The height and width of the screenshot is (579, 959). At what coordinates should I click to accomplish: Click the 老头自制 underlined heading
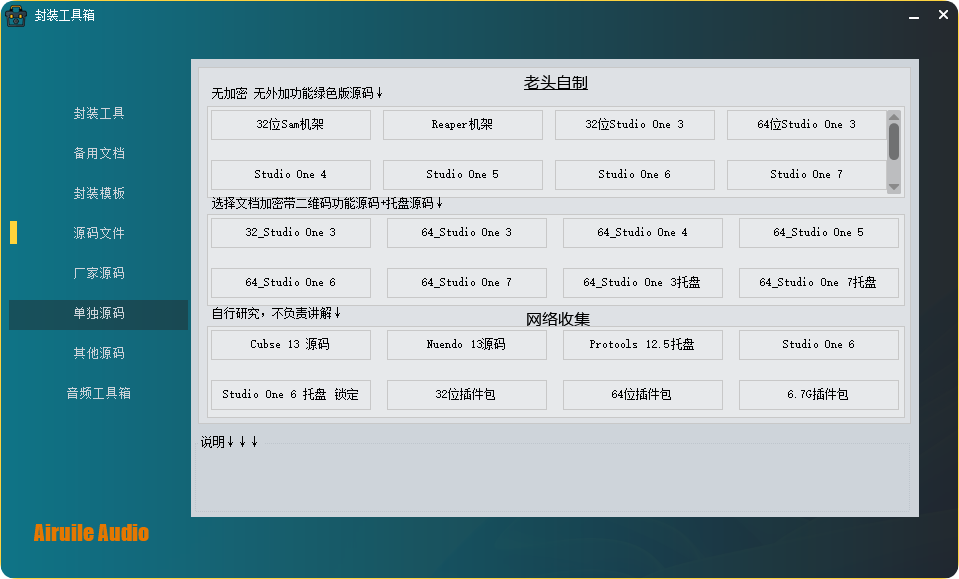click(555, 83)
